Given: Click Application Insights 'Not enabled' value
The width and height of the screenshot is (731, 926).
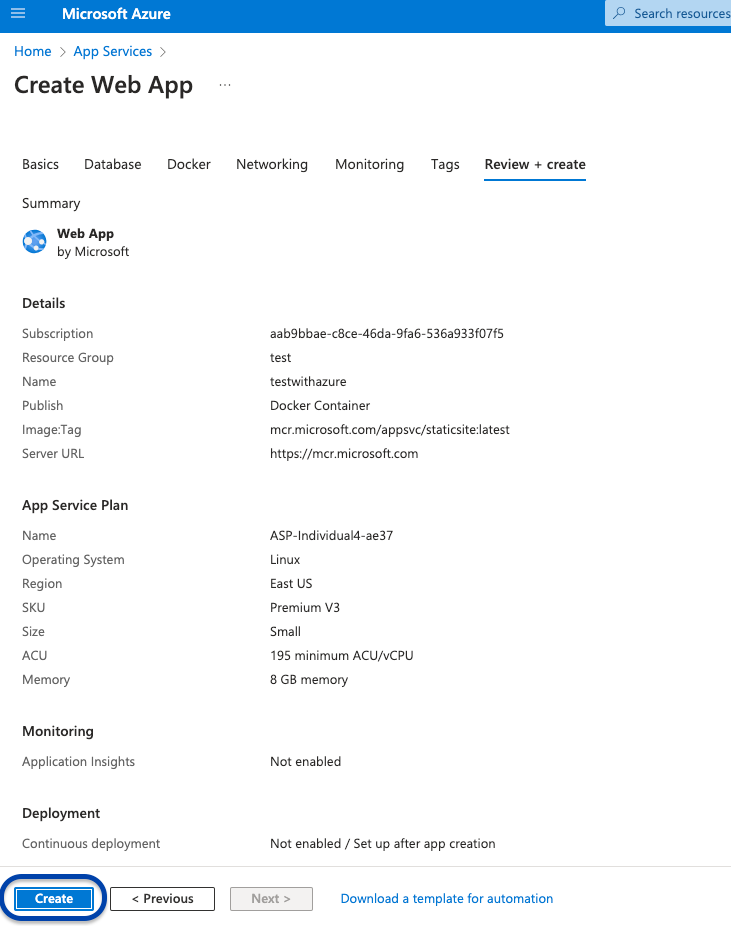Looking at the screenshot, I should tap(305, 762).
